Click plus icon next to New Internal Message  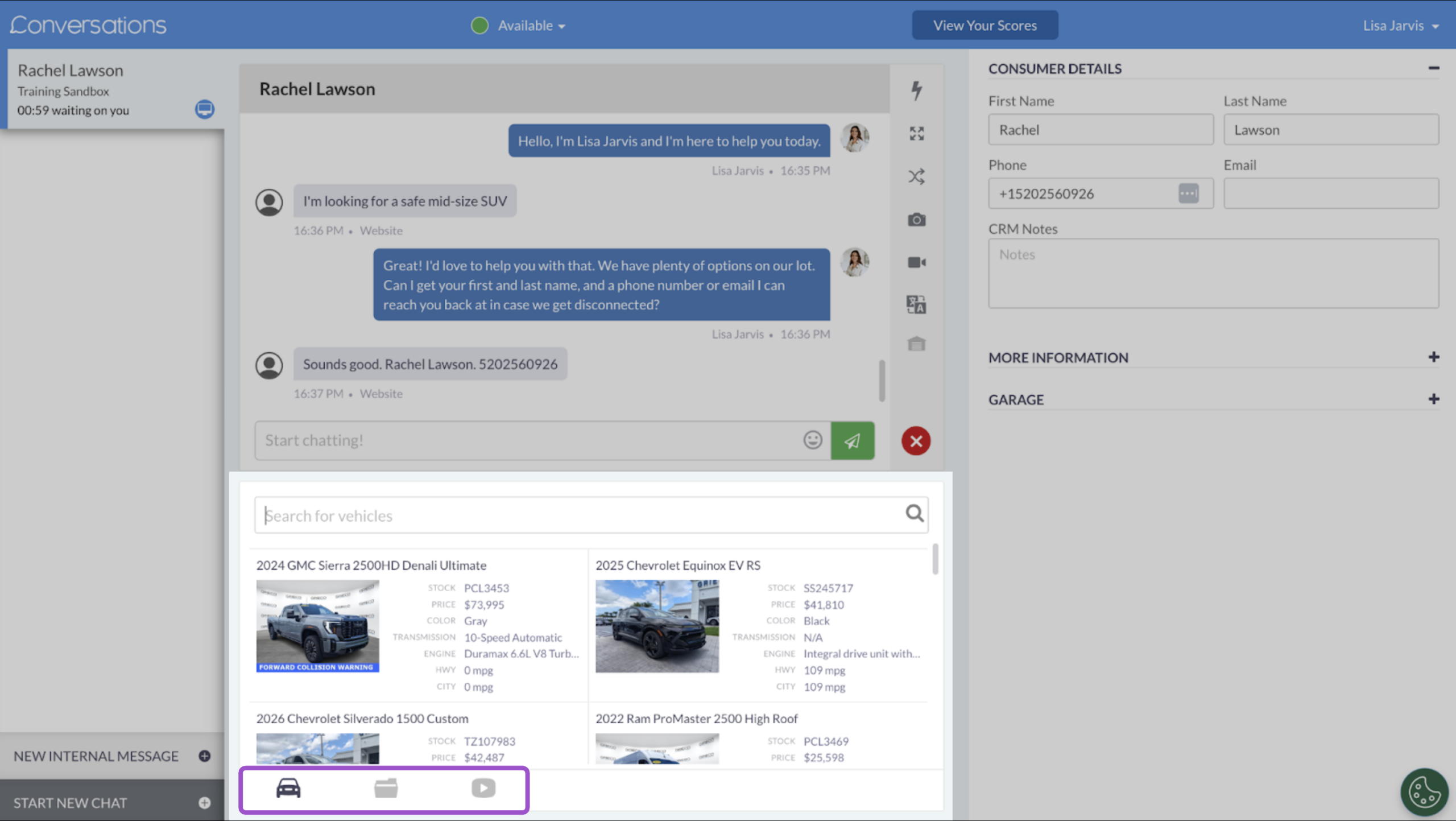coord(205,756)
